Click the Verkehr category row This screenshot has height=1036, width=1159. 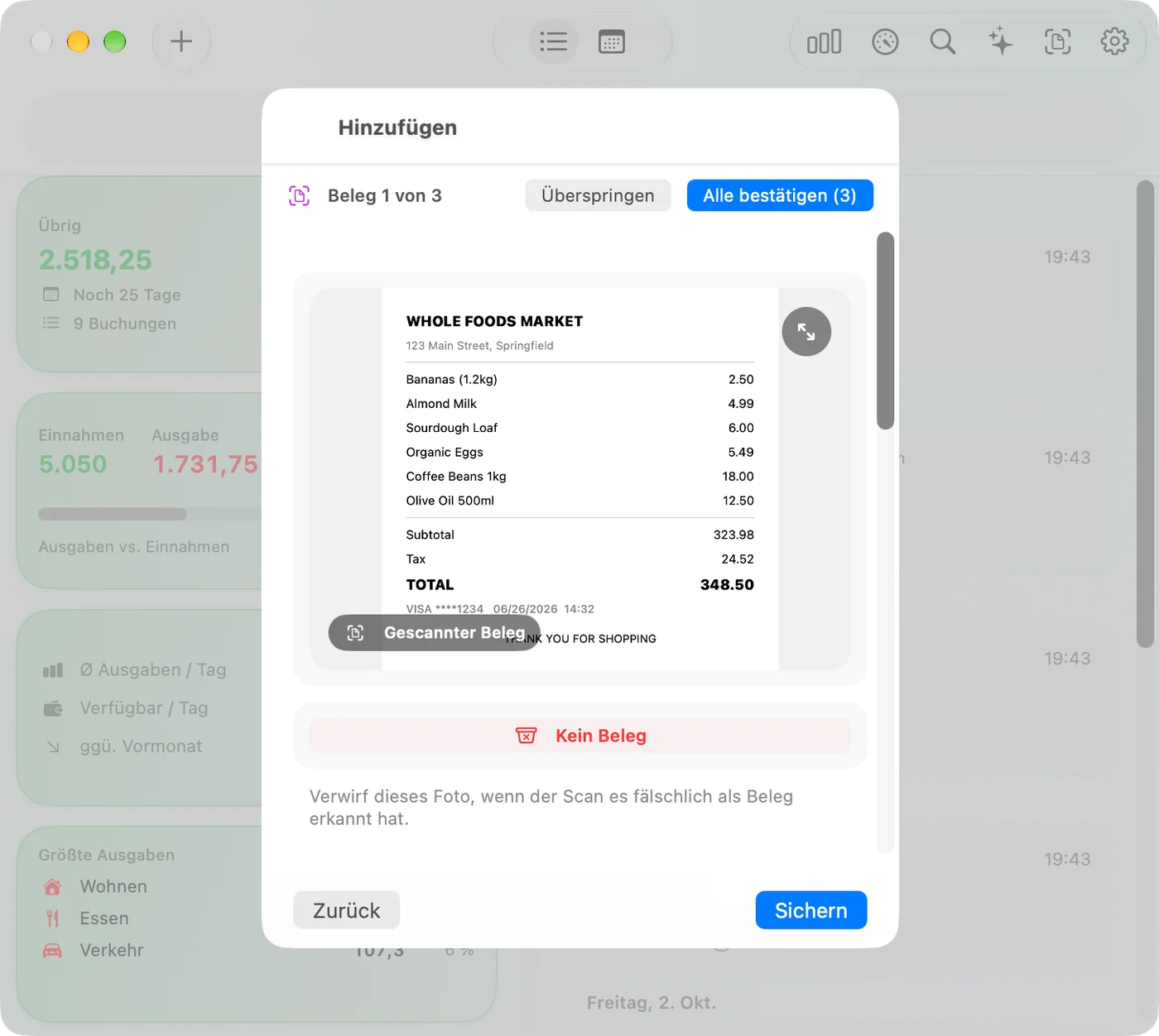click(x=151, y=950)
